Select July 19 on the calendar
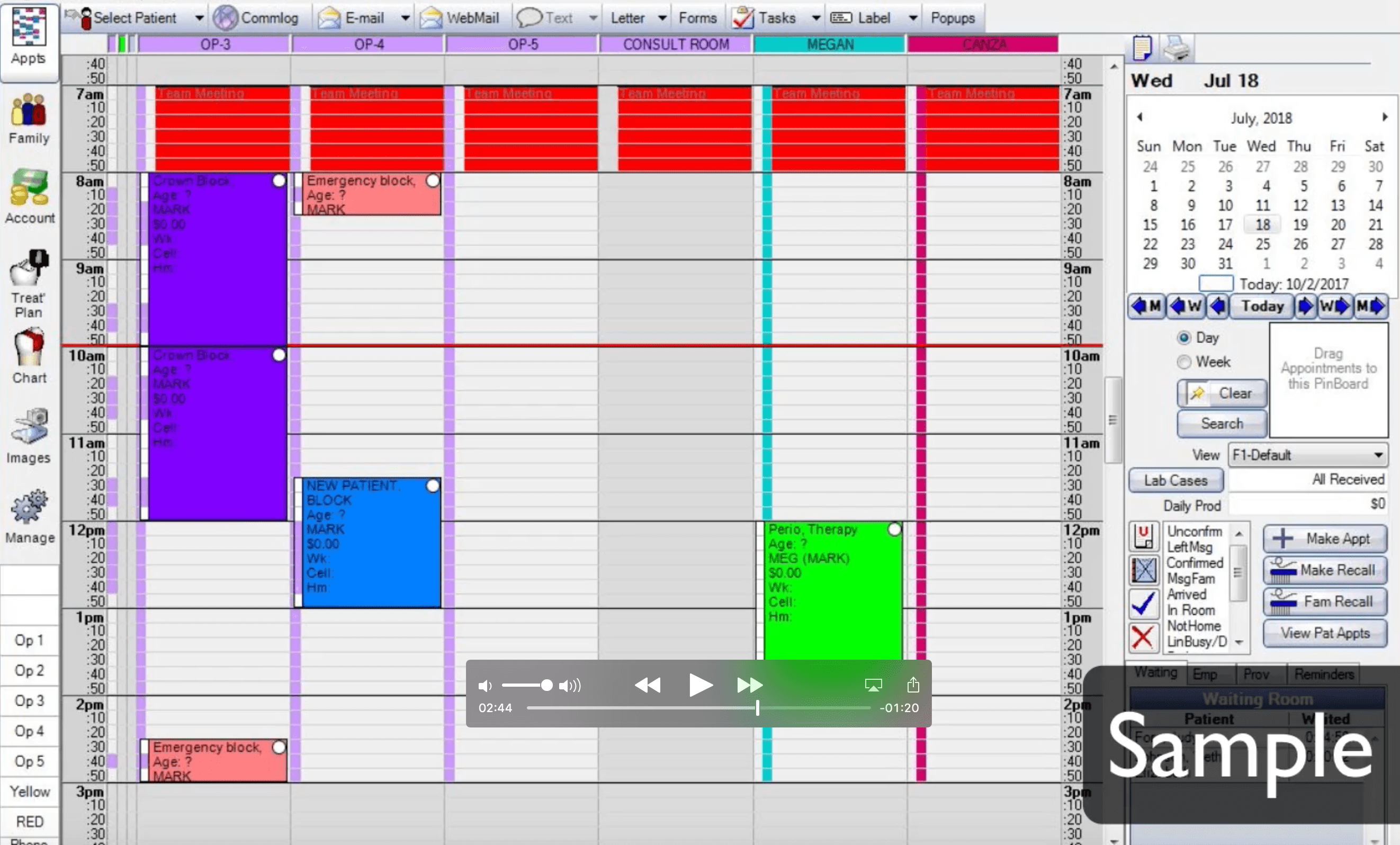 pos(1300,224)
